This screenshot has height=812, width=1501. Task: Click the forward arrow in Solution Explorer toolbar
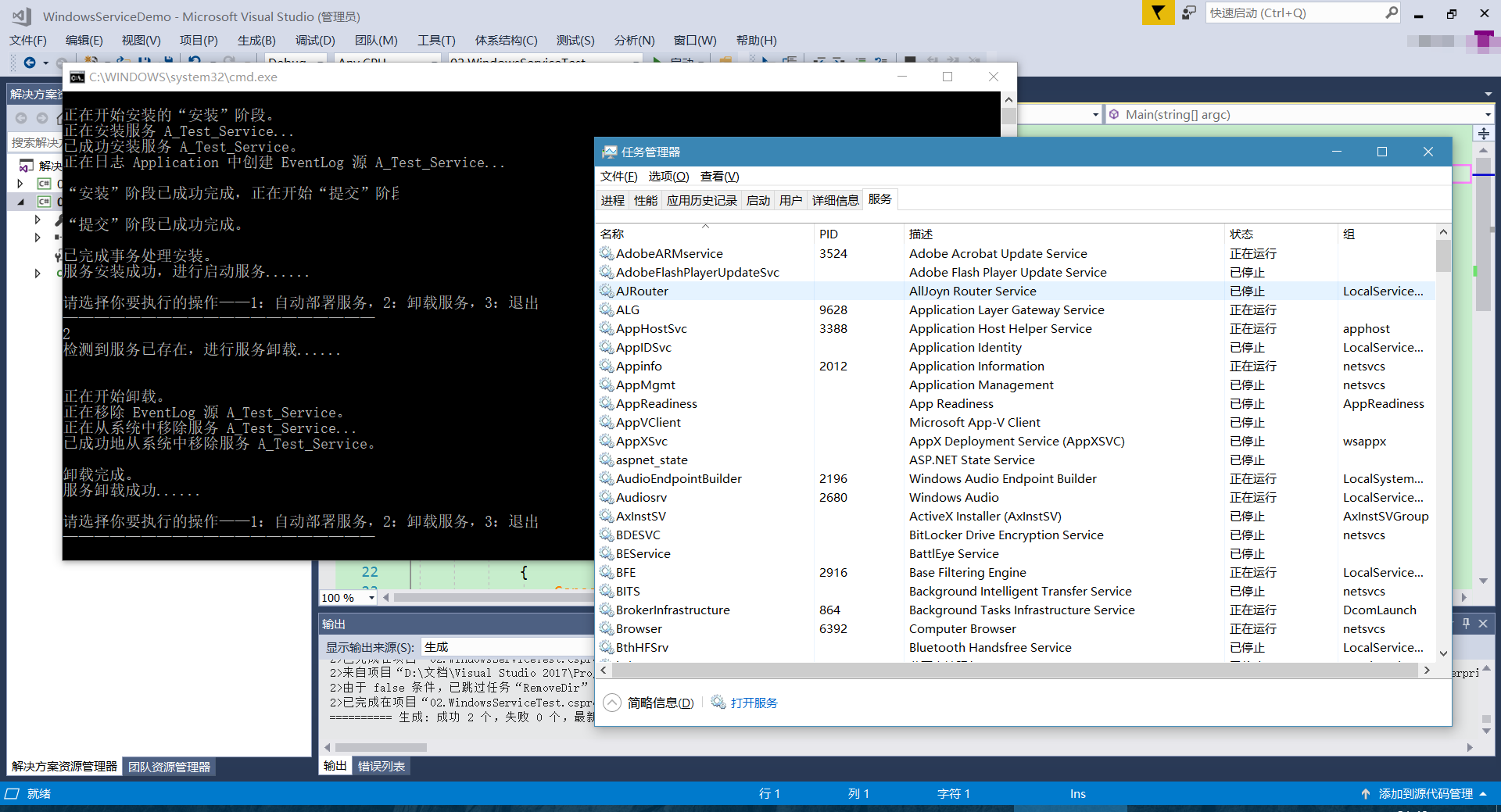(42, 118)
